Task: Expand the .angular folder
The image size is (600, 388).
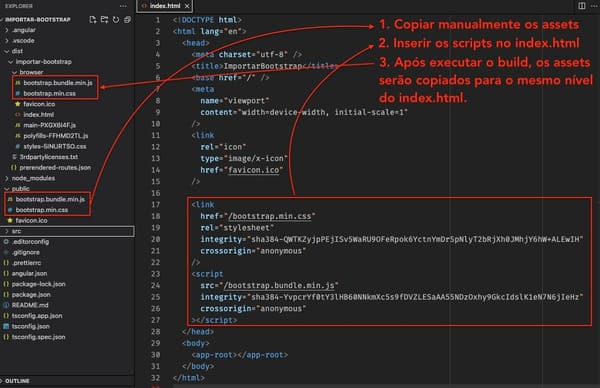Action: pyautogui.click(x=23, y=30)
